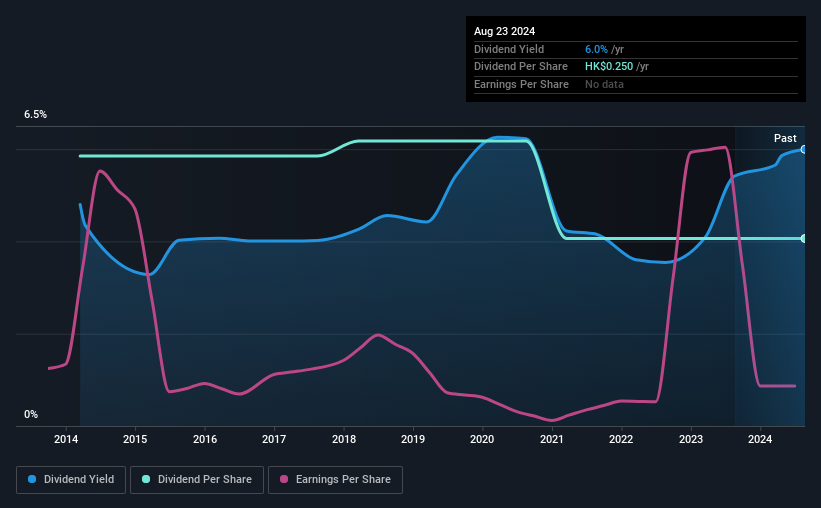Viewport: 821px width, 508px height.
Task: Click the Aug 23 2024 tooltip date header
Action: (x=504, y=31)
